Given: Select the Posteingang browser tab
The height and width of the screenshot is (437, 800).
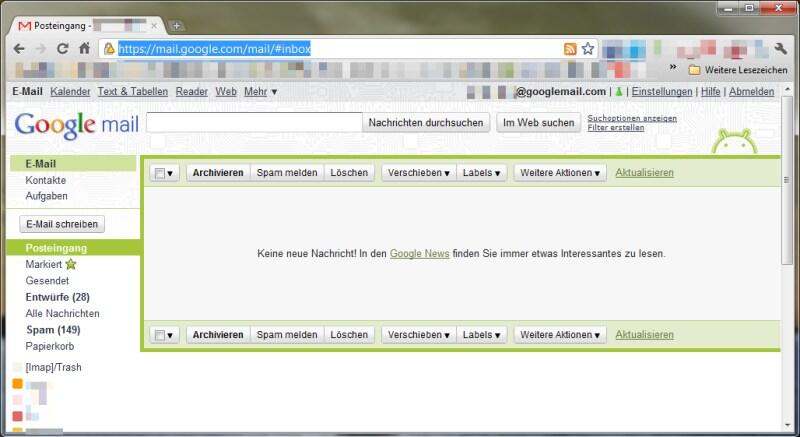Looking at the screenshot, I should pyautogui.click(x=87, y=25).
